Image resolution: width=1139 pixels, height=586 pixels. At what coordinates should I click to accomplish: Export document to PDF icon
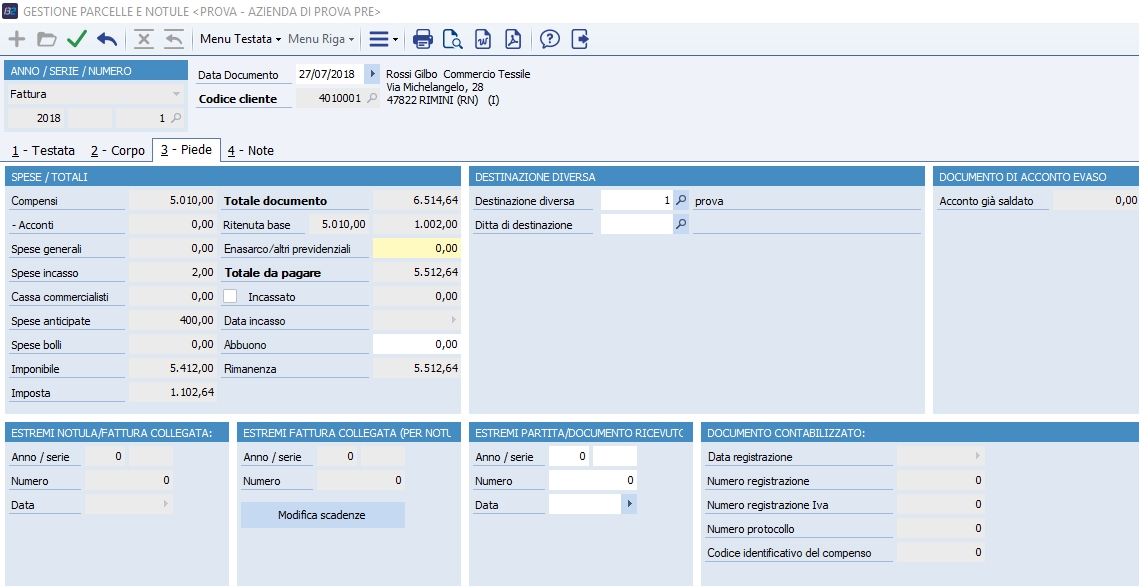[512, 39]
